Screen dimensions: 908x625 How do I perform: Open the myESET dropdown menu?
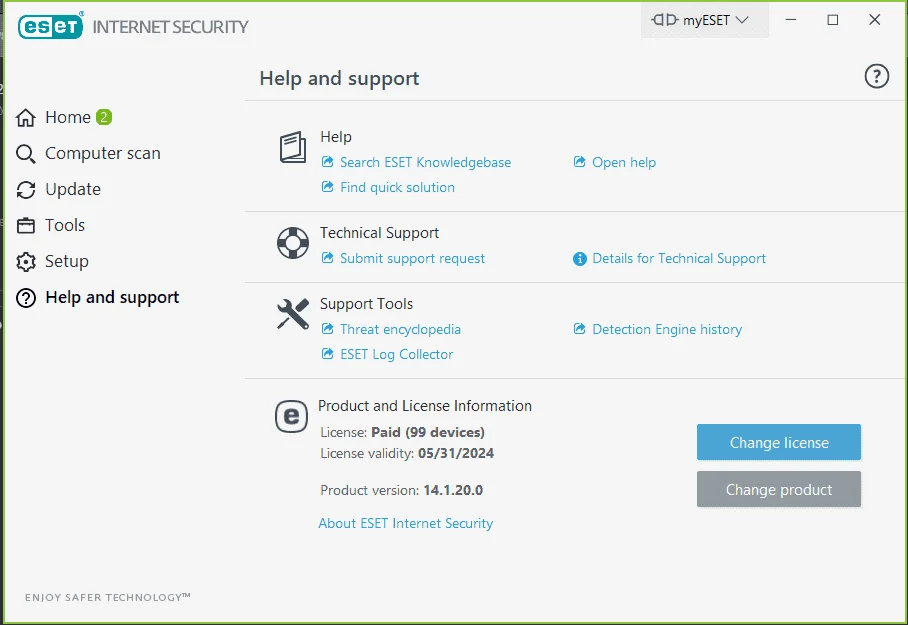(705, 20)
